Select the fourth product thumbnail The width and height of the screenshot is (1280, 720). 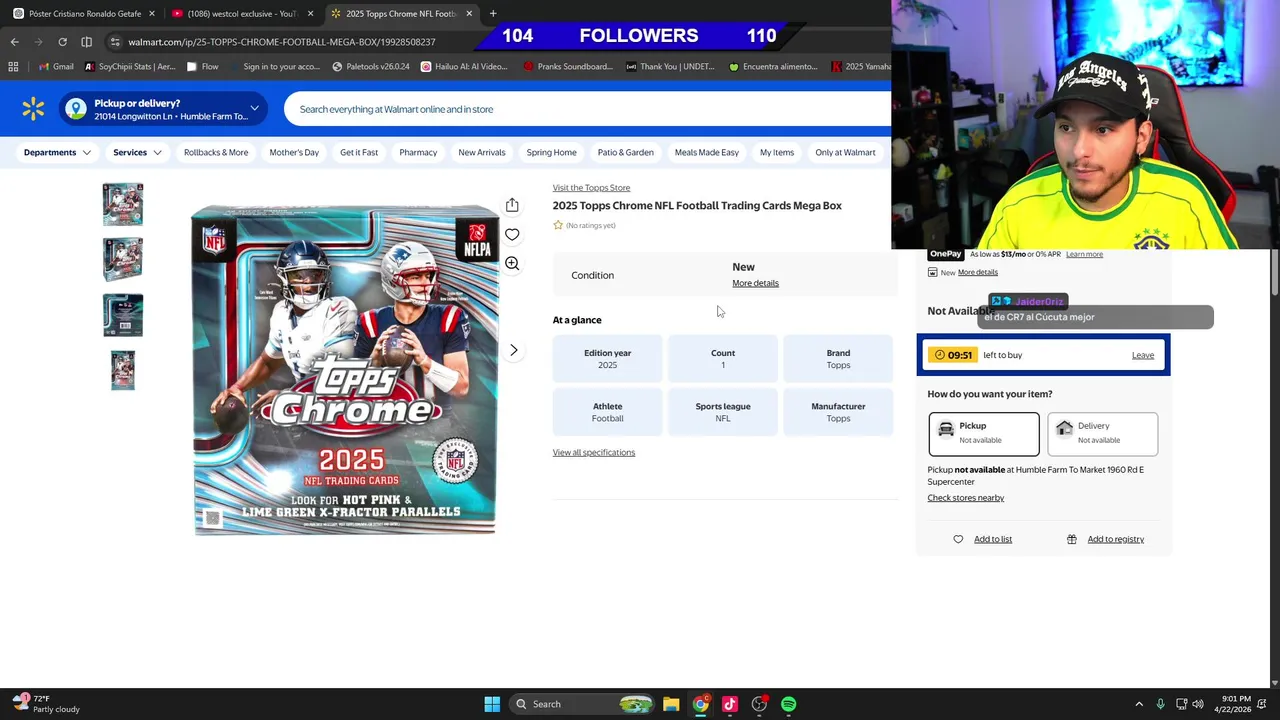pyautogui.click(x=123, y=371)
